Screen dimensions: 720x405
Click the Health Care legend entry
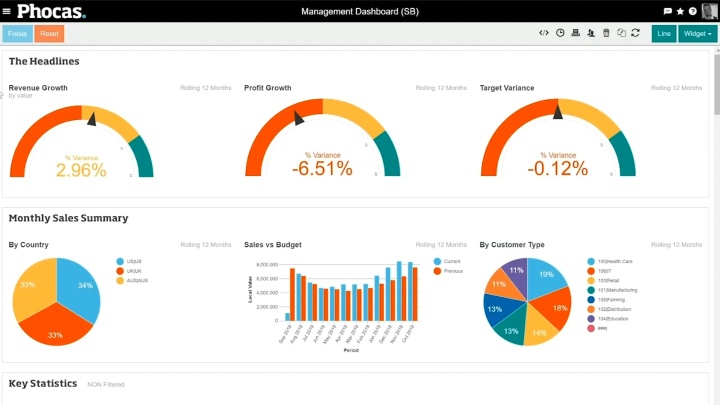[x=610, y=261]
